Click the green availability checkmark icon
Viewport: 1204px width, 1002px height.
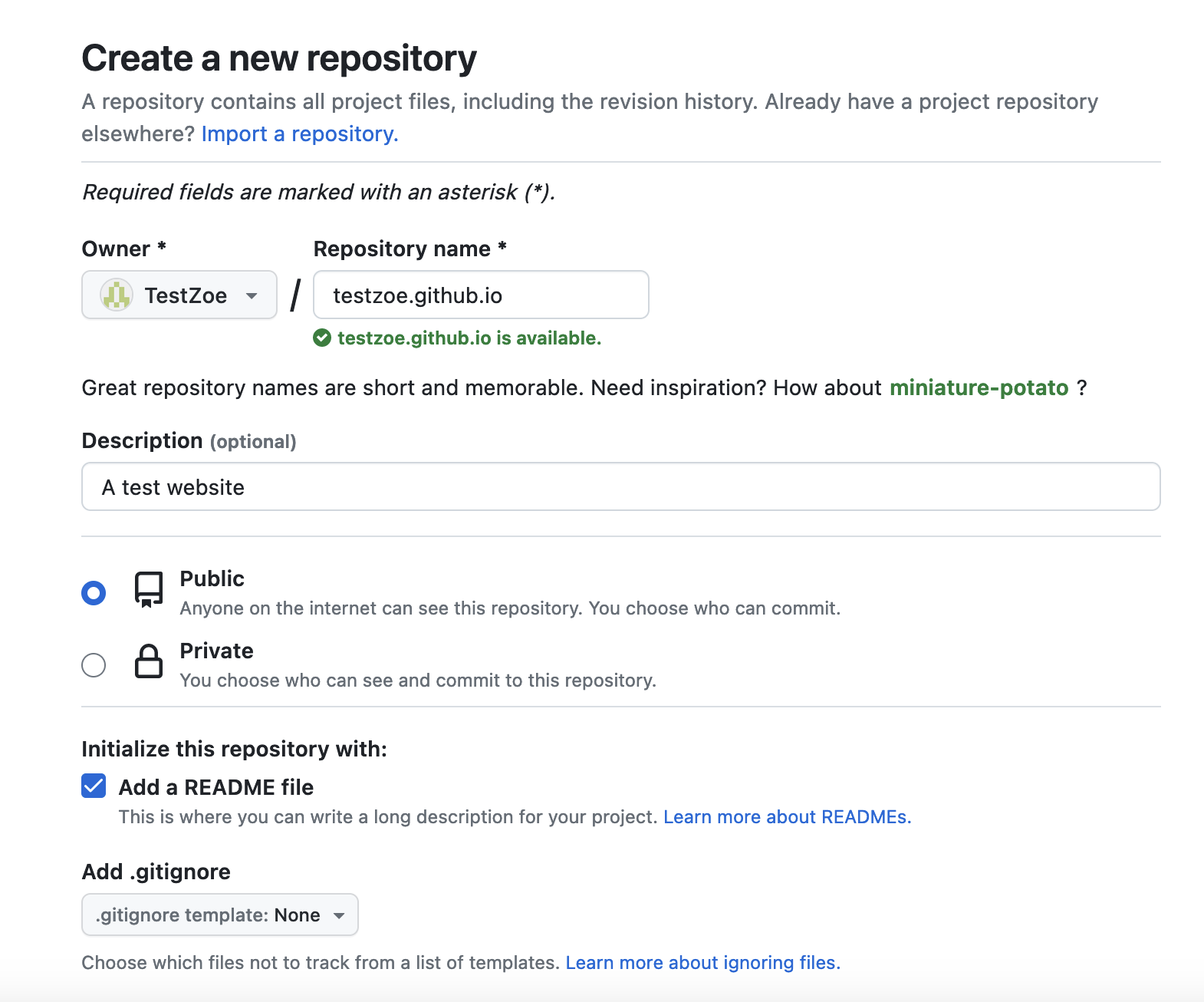coord(322,338)
